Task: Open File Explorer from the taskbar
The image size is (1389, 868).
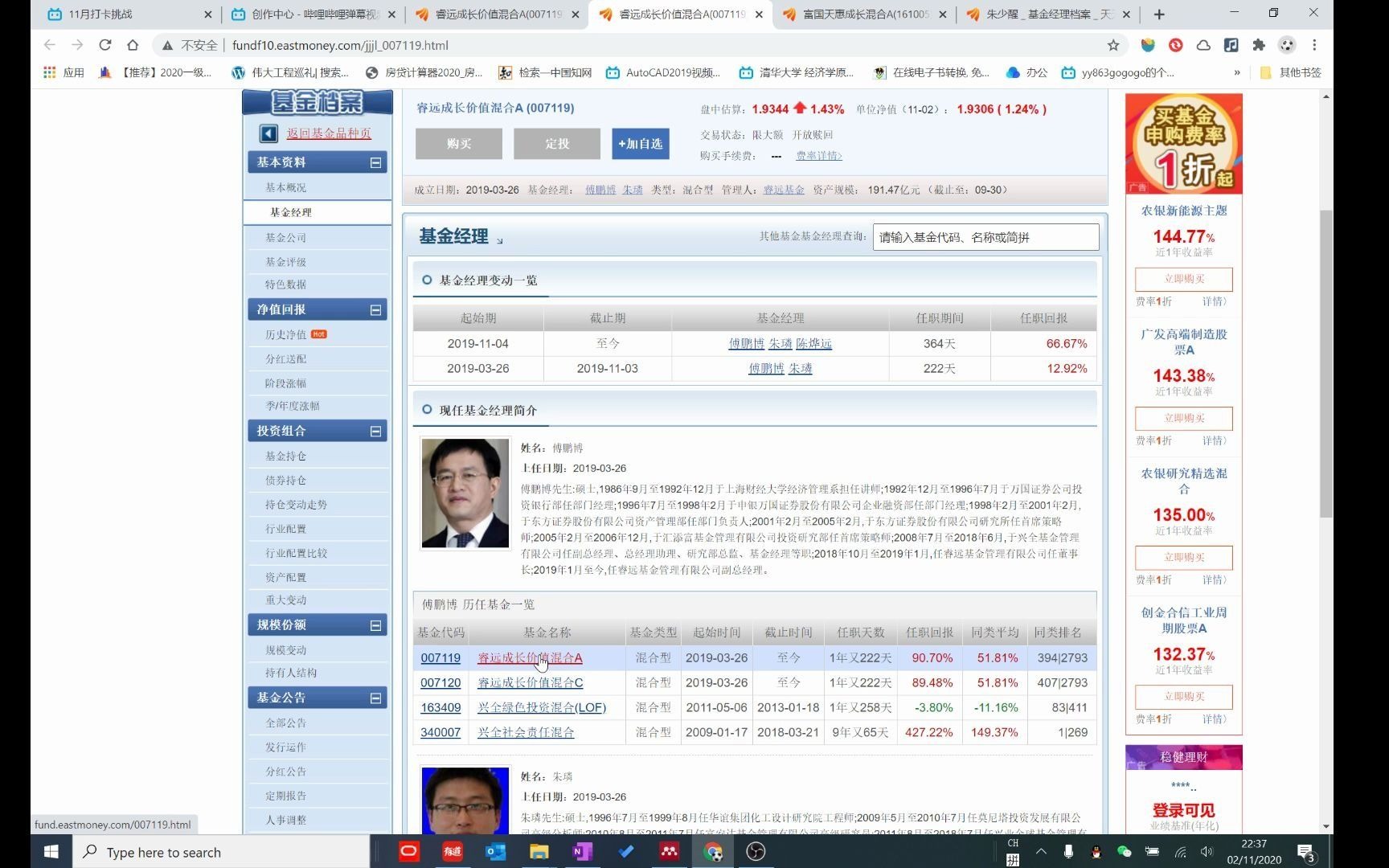Action: click(x=539, y=852)
